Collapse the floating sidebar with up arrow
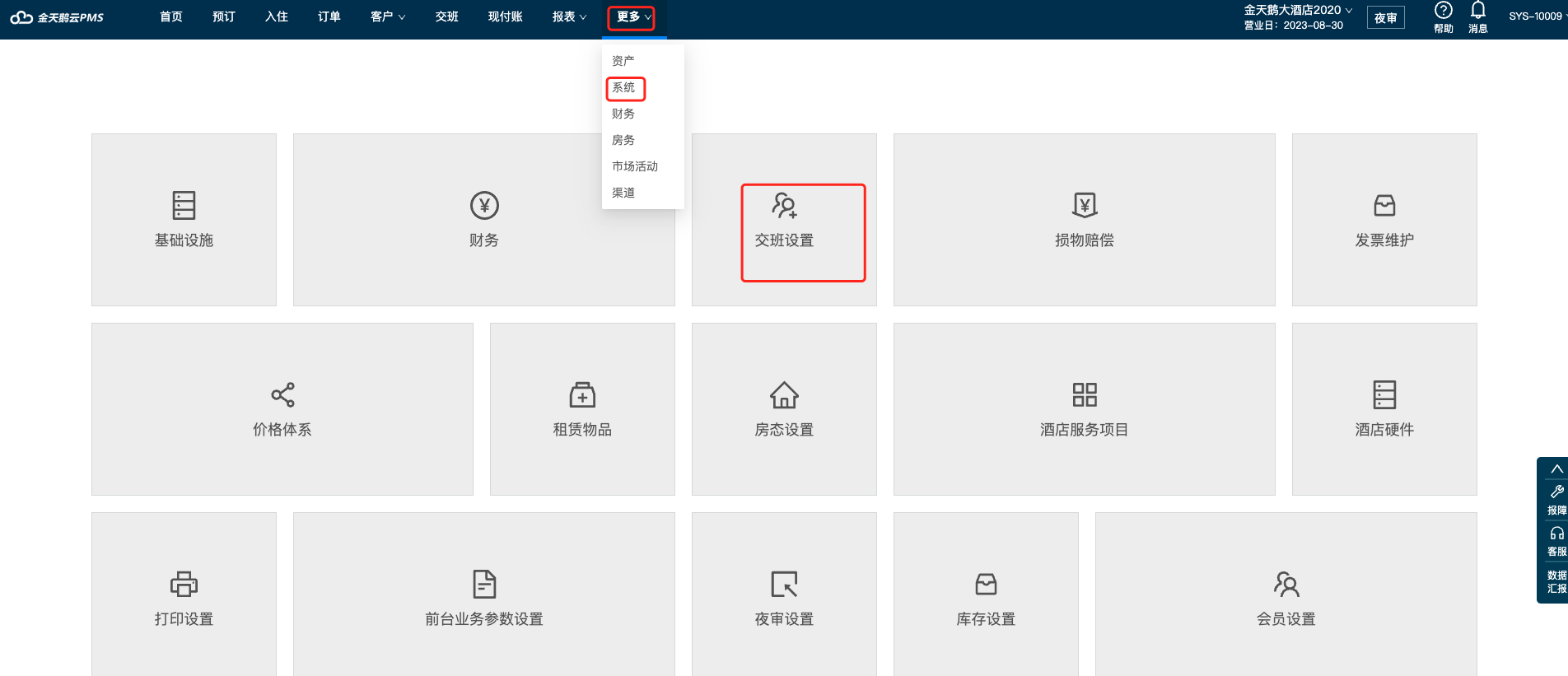Screen dimensions: 1568x676 click(x=1556, y=469)
